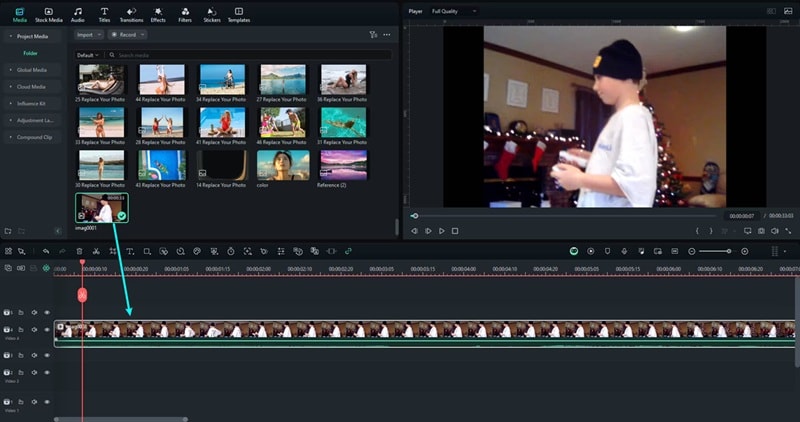Open the Default sort dropdown
800x422 pixels.
[x=87, y=55]
